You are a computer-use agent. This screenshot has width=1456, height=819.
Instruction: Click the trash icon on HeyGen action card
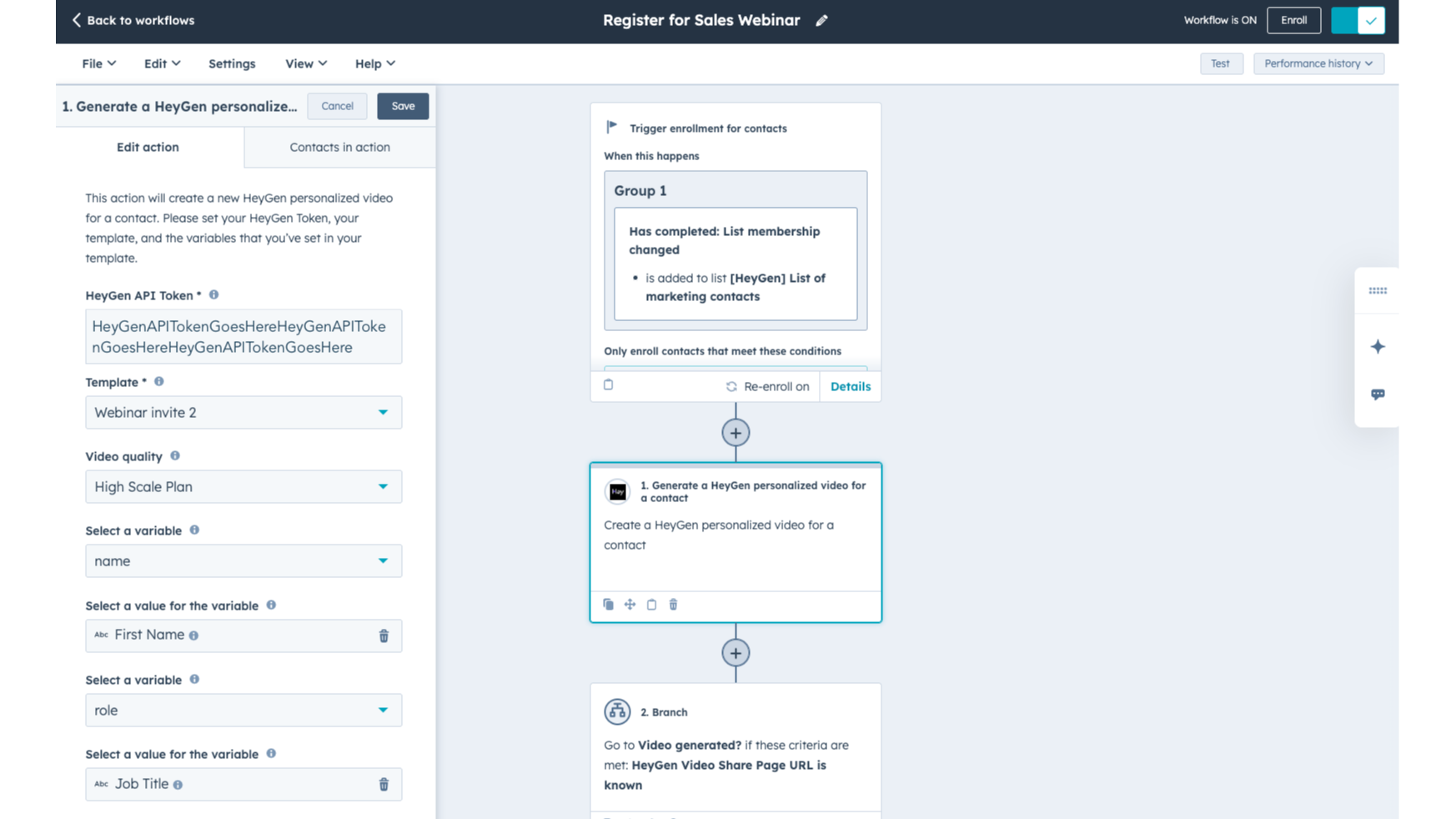[673, 605]
